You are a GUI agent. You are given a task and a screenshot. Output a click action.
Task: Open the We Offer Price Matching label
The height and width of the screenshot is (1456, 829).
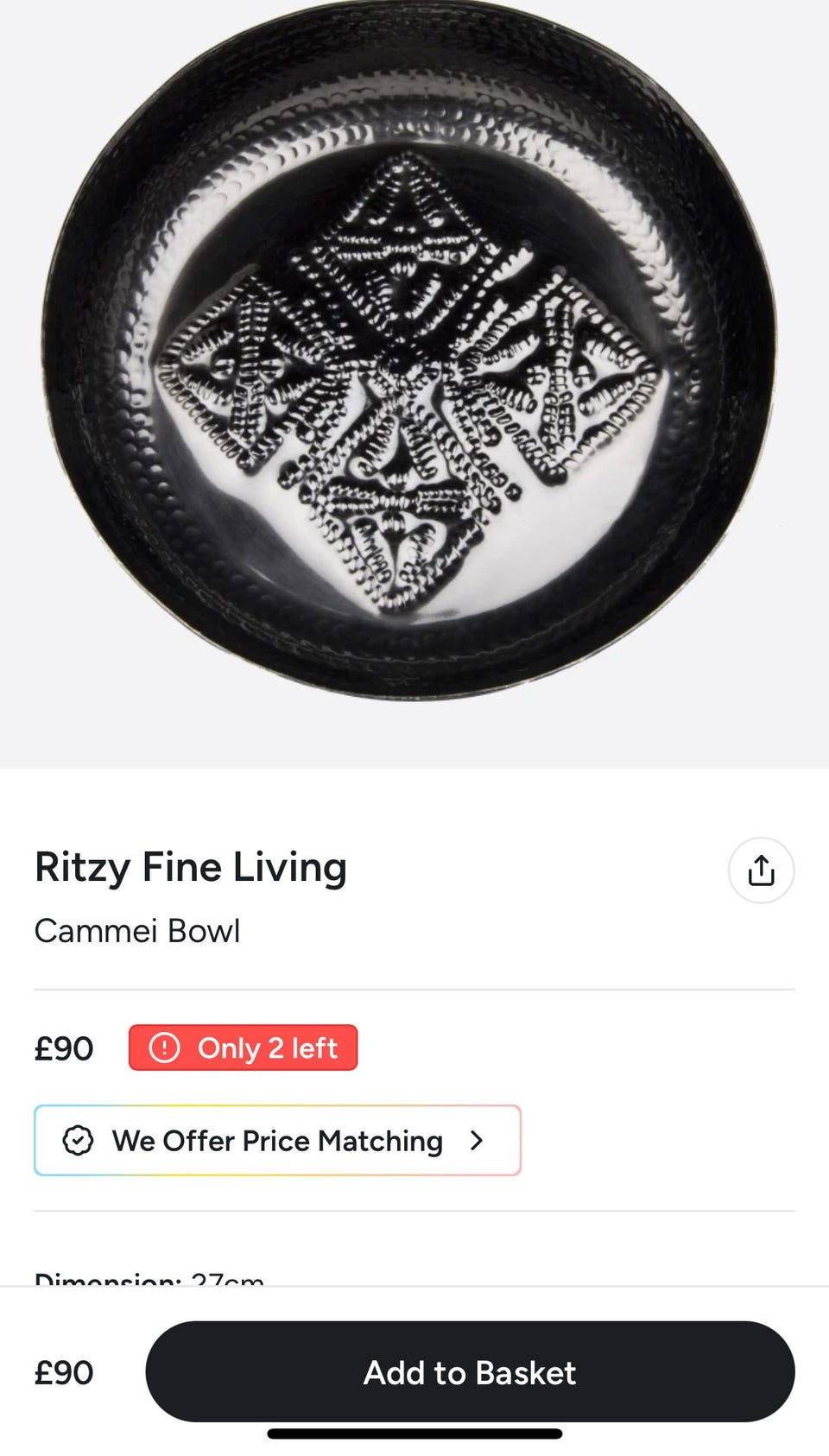(276, 1141)
